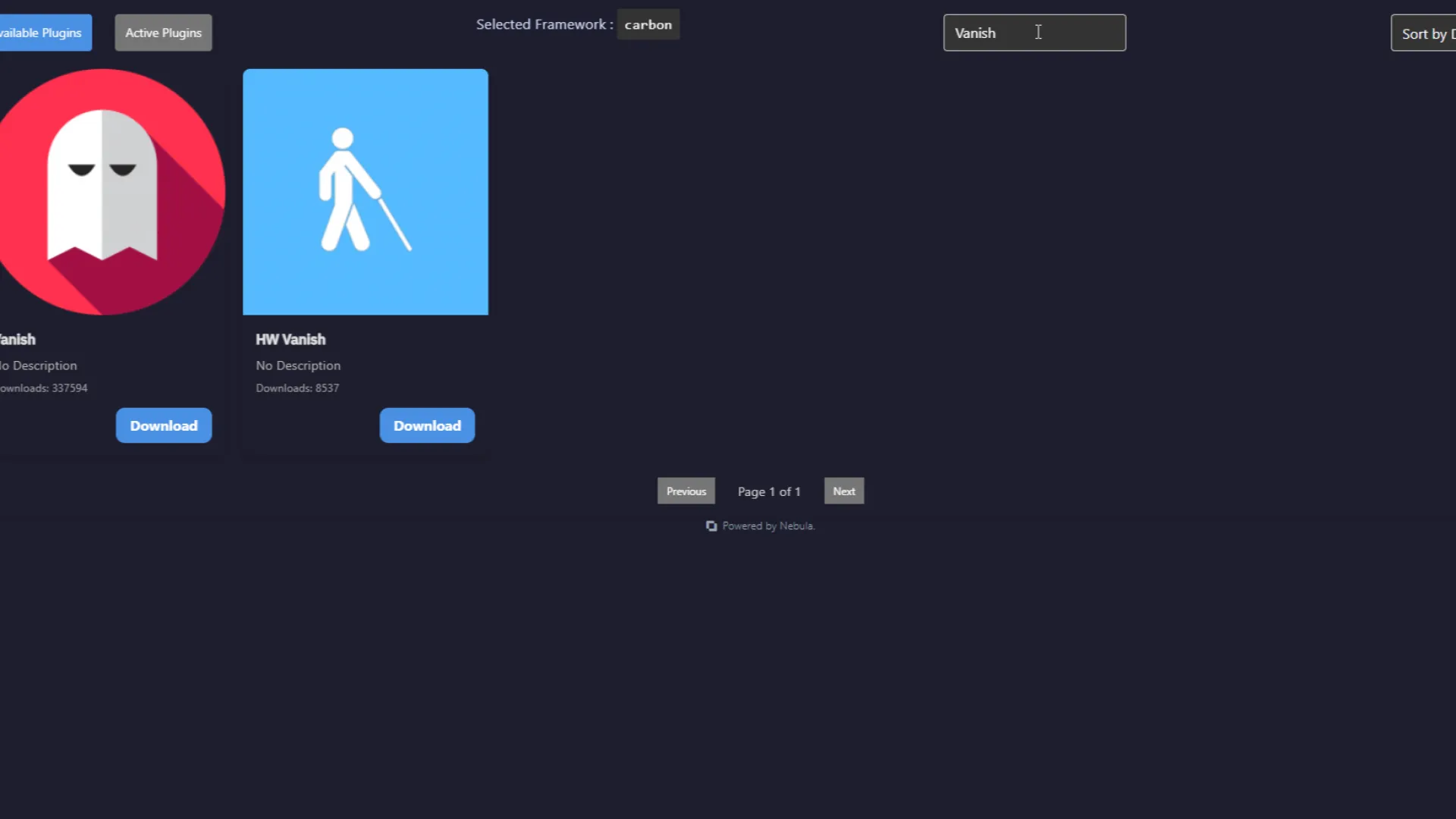Go to the Next page
This screenshot has width=1456, height=819.
(x=843, y=491)
